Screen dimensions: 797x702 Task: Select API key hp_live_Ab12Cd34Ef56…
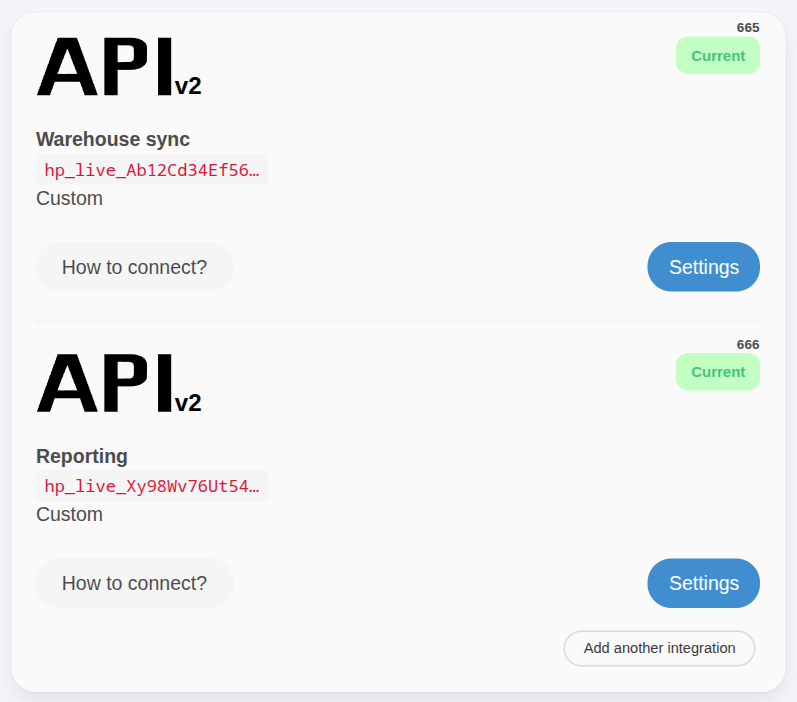click(x=151, y=169)
